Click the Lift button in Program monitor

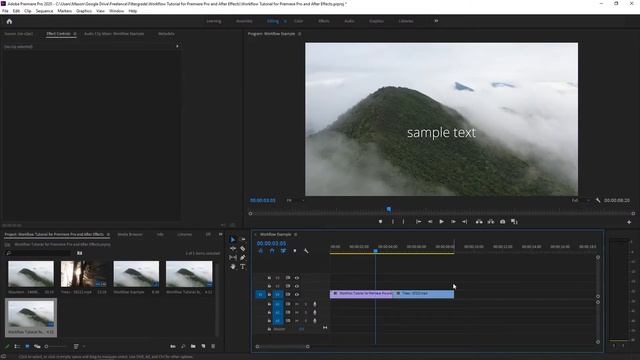click(x=479, y=222)
